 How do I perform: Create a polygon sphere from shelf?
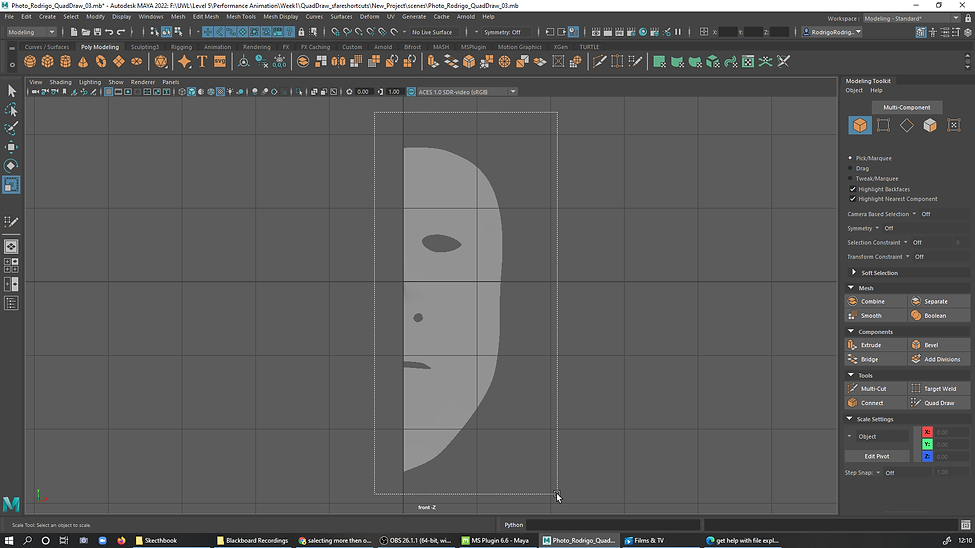pos(30,62)
